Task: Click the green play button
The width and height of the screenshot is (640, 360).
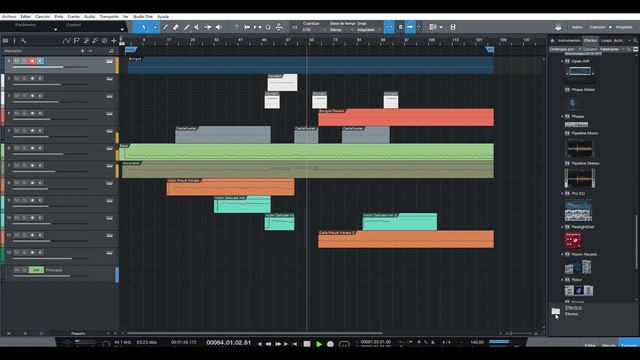Action: pyautogui.click(x=319, y=344)
